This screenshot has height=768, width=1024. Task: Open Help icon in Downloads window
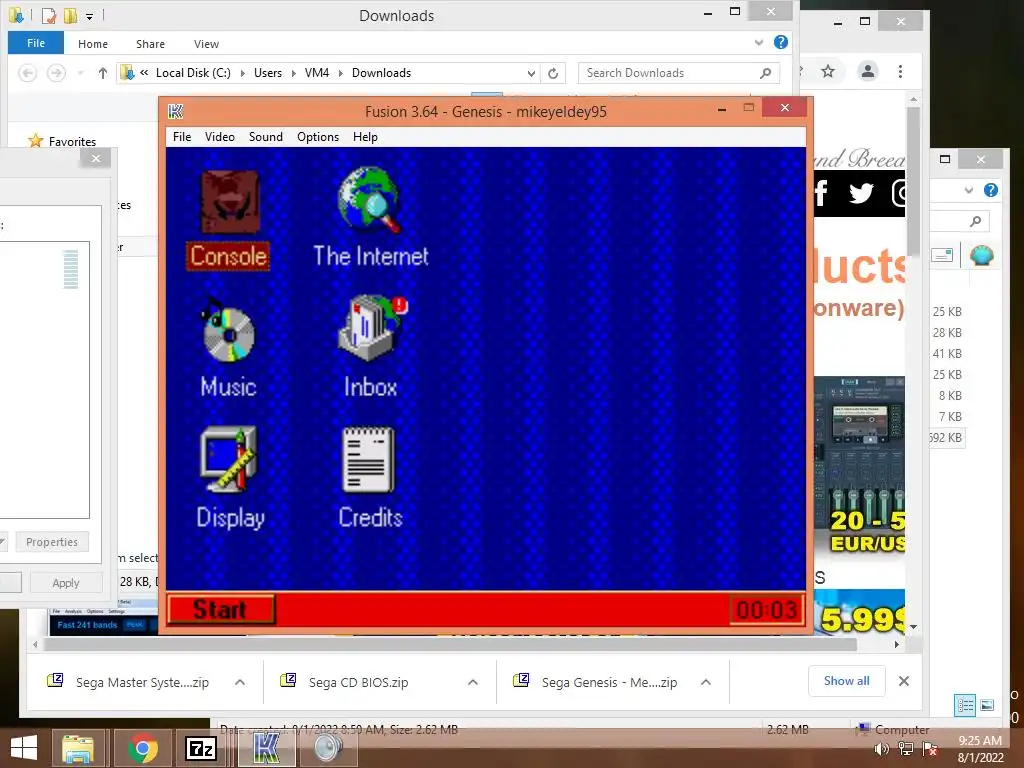[780, 42]
